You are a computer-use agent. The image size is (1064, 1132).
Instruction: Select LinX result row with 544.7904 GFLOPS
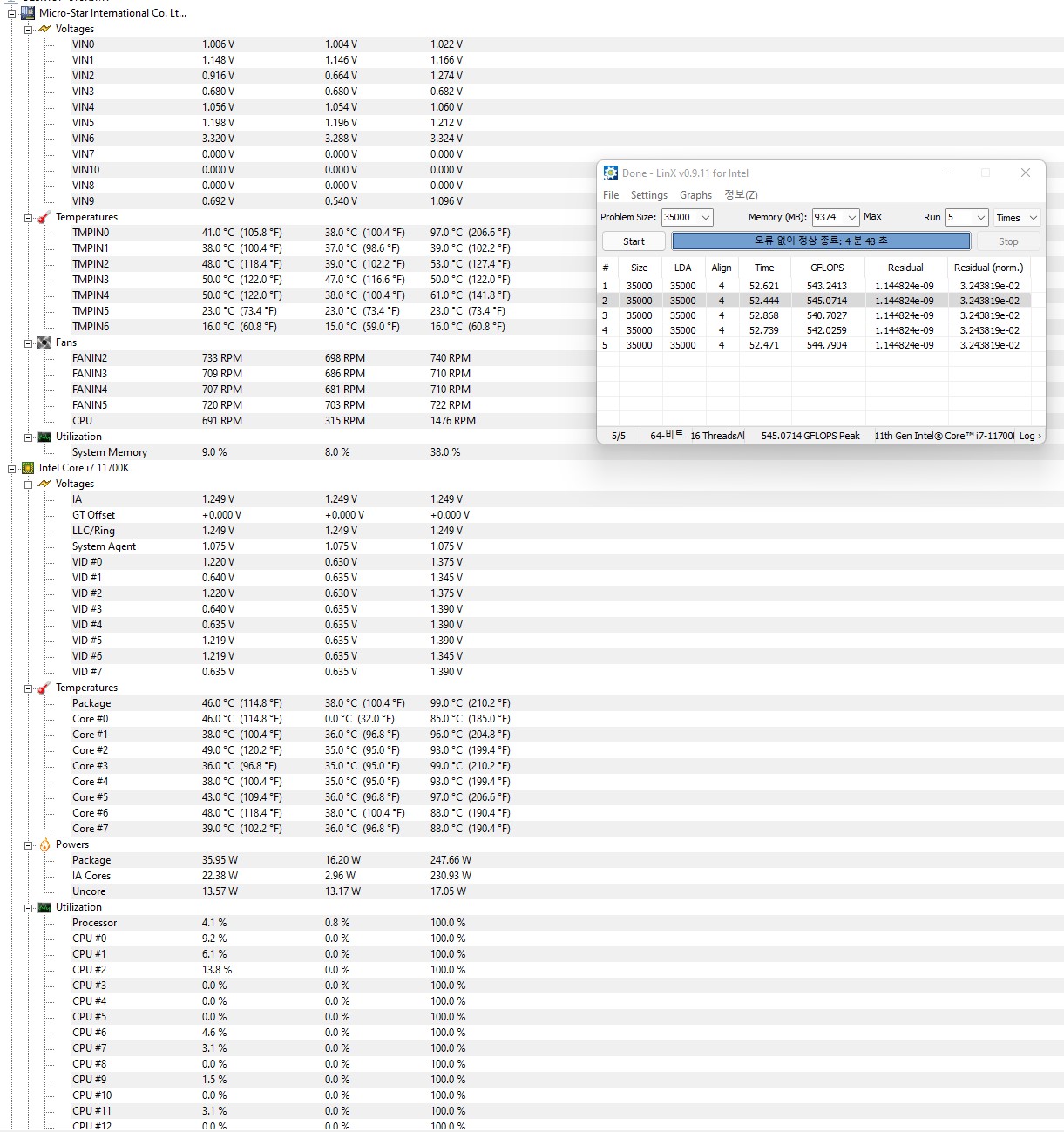(816, 345)
